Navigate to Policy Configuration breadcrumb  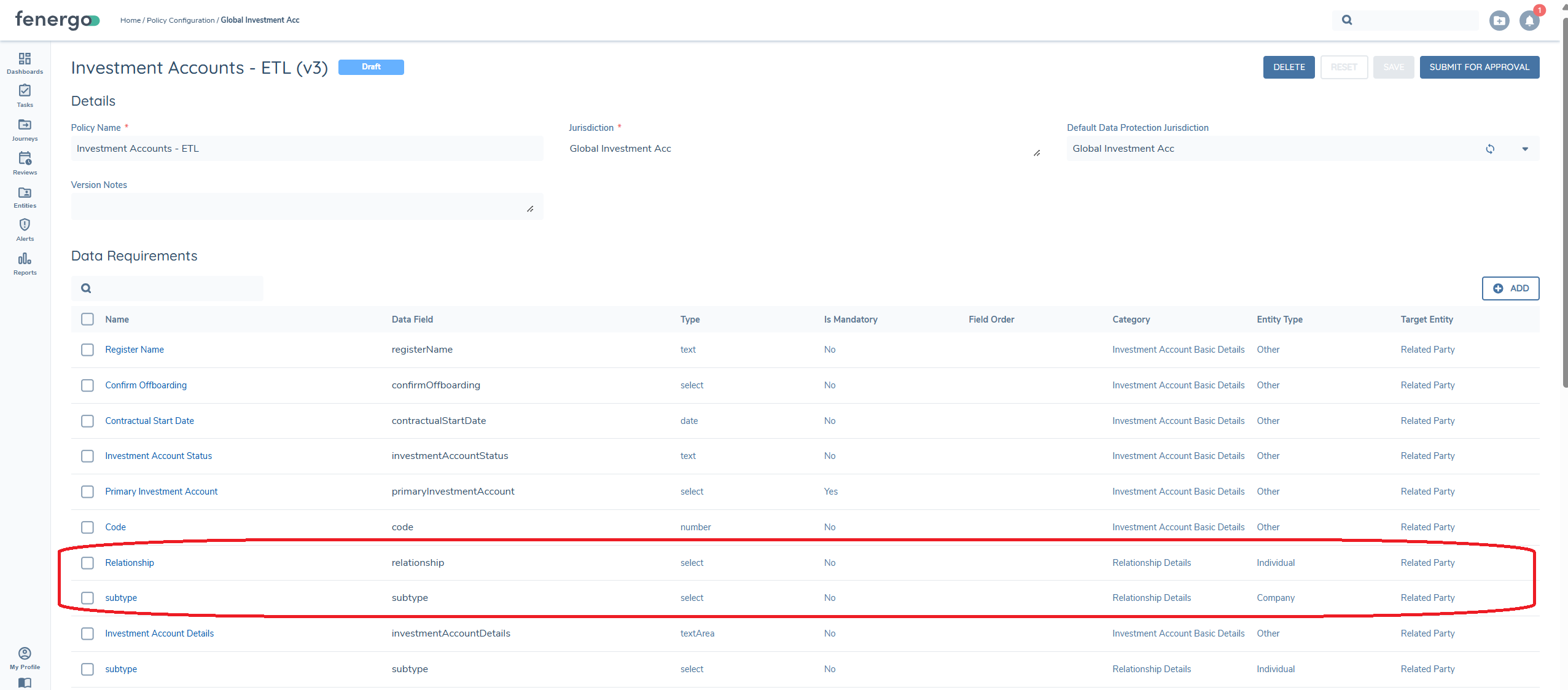point(181,20)
